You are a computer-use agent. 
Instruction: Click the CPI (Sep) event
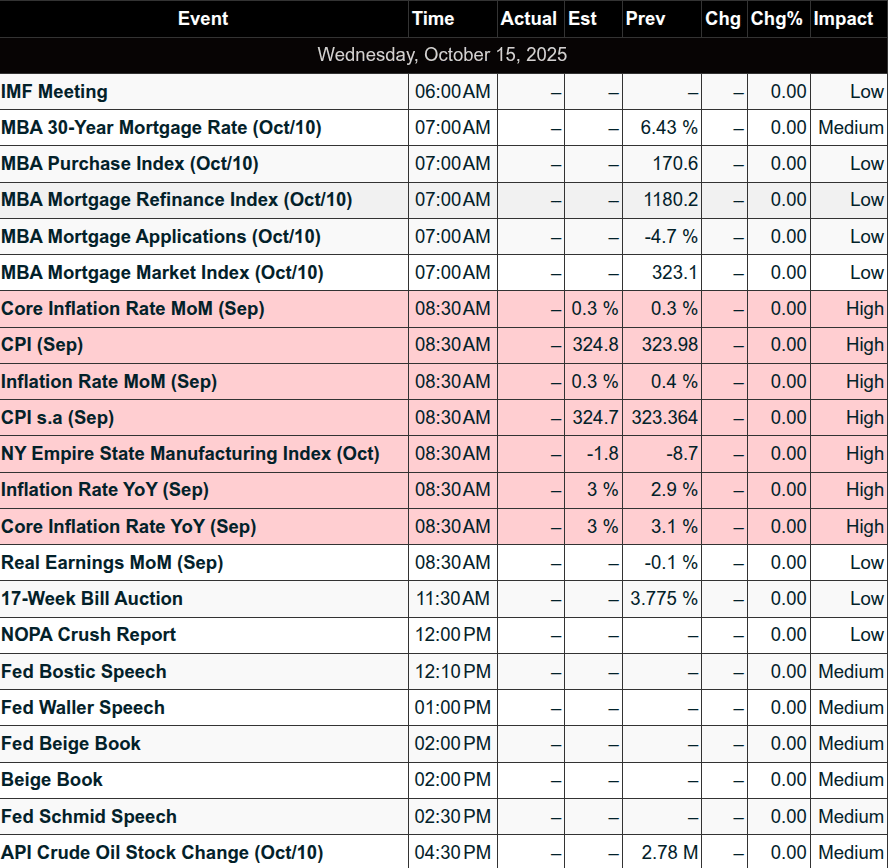(x=42, y=345)
